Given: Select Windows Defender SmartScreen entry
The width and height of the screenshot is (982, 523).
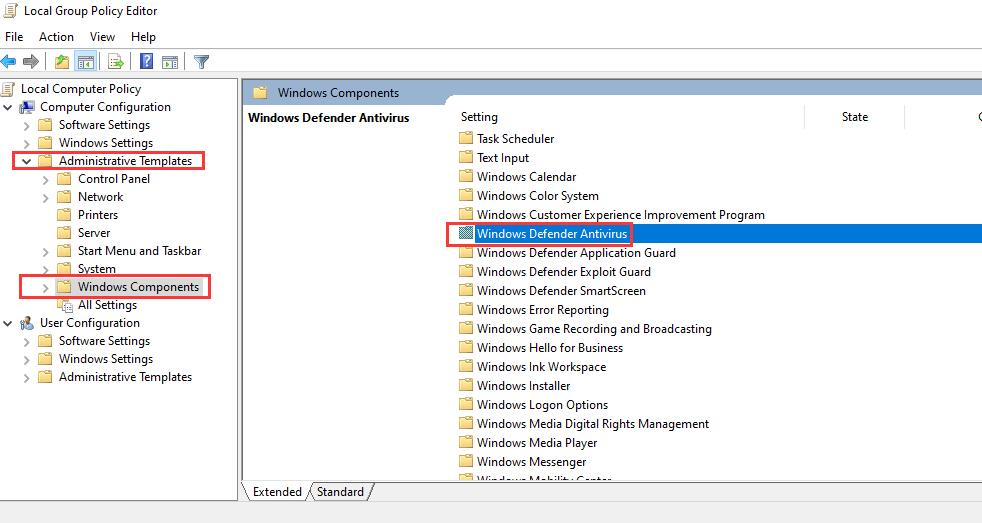Looking at the screenshot, I should click(x=561, y=291).
